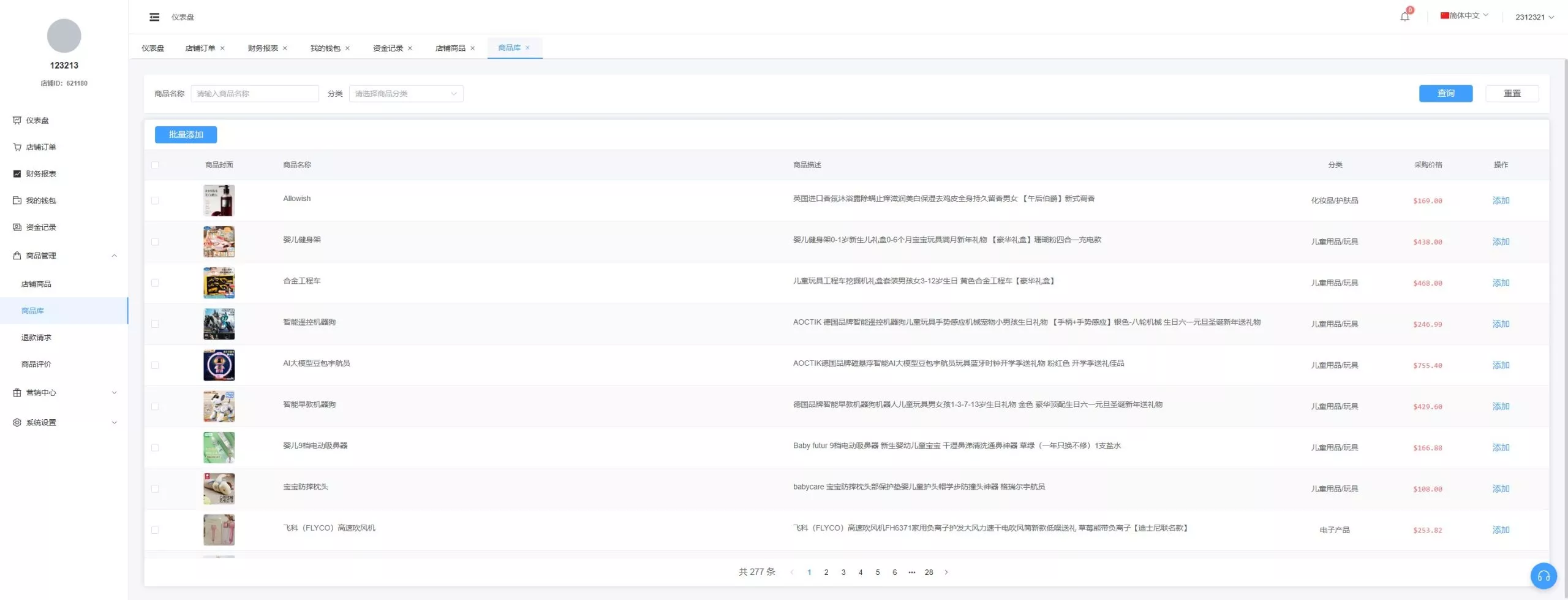
Task: Click the hamburger menu collapse icon
Action: (x=154, y=17)
